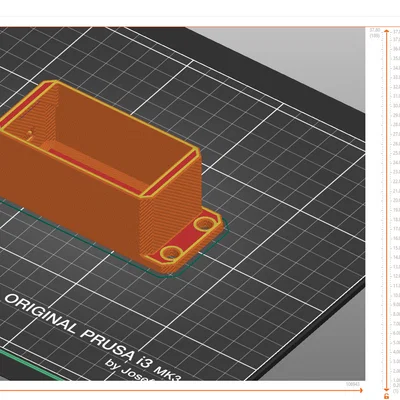Click the mounting hole at the flange's bottom corner
Image resolution: width=400 pixels, height=400 pixels.
172,253
